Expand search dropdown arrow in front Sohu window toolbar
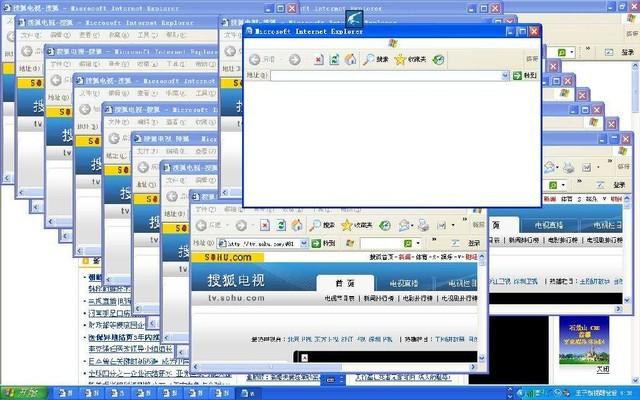The width and height of the screenshot is (640, 400). [x=418, y=244]
